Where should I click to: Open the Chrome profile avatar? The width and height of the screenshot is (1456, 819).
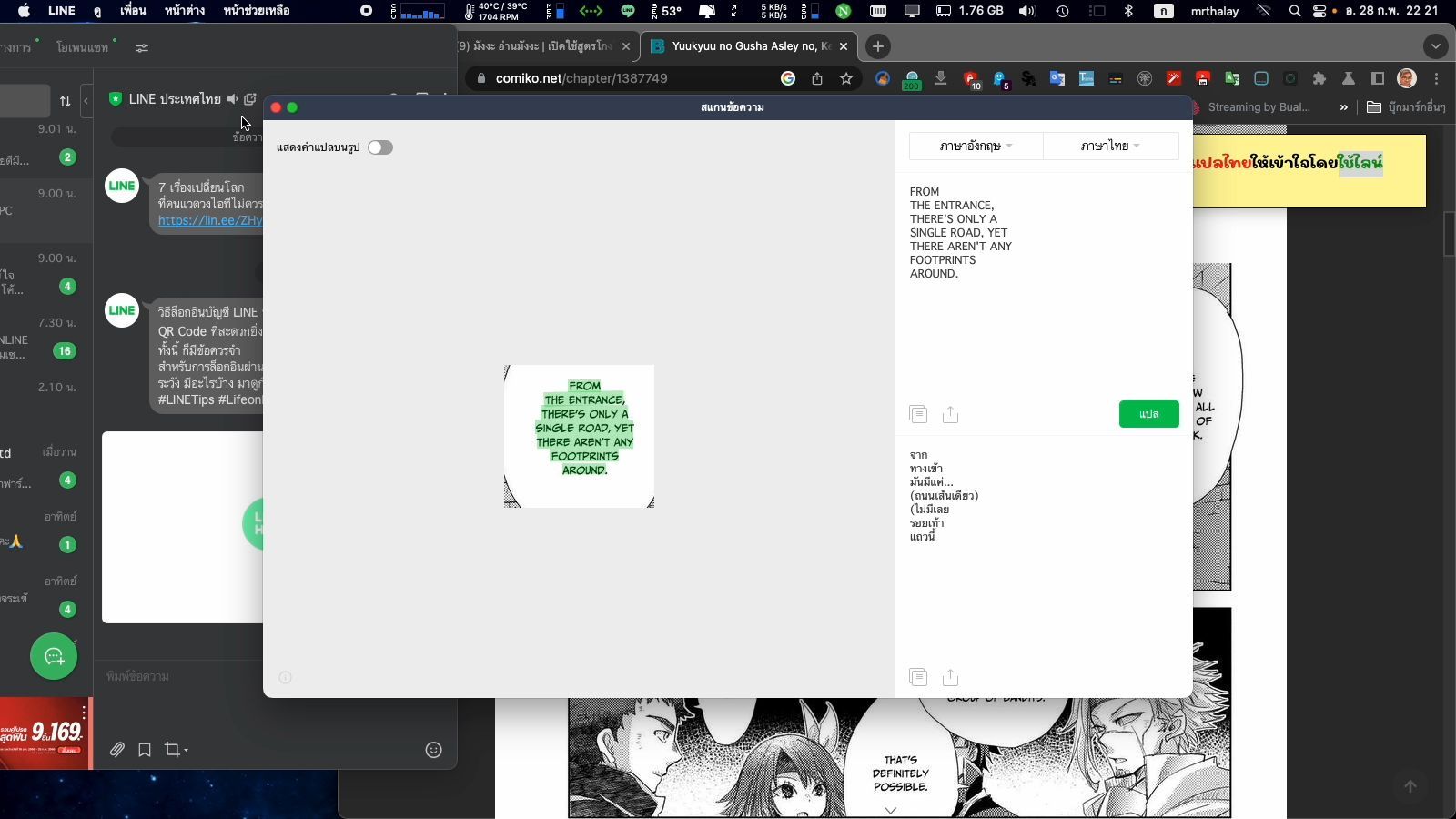click(1407, 78)
